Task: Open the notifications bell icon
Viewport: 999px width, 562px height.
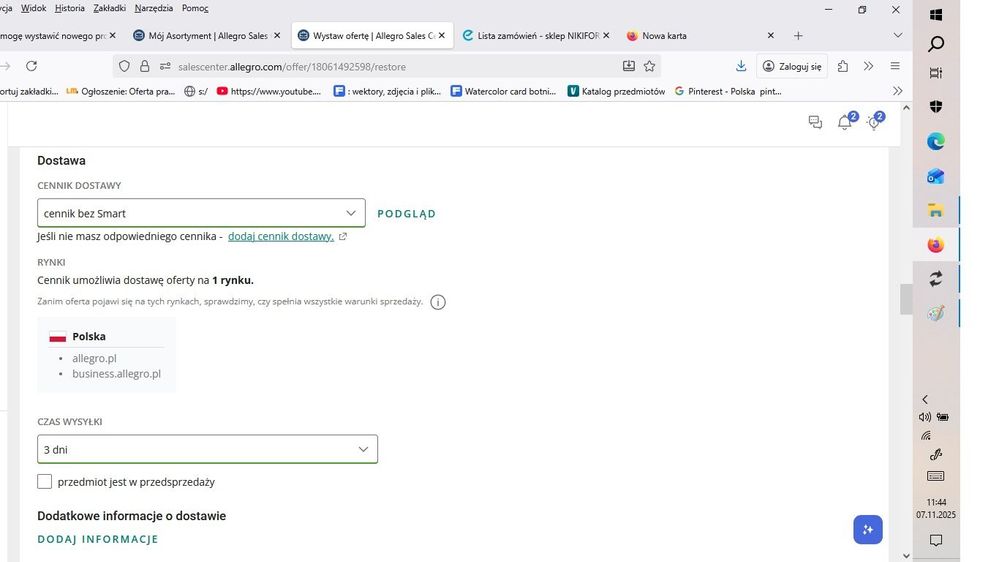Action: 845,122
